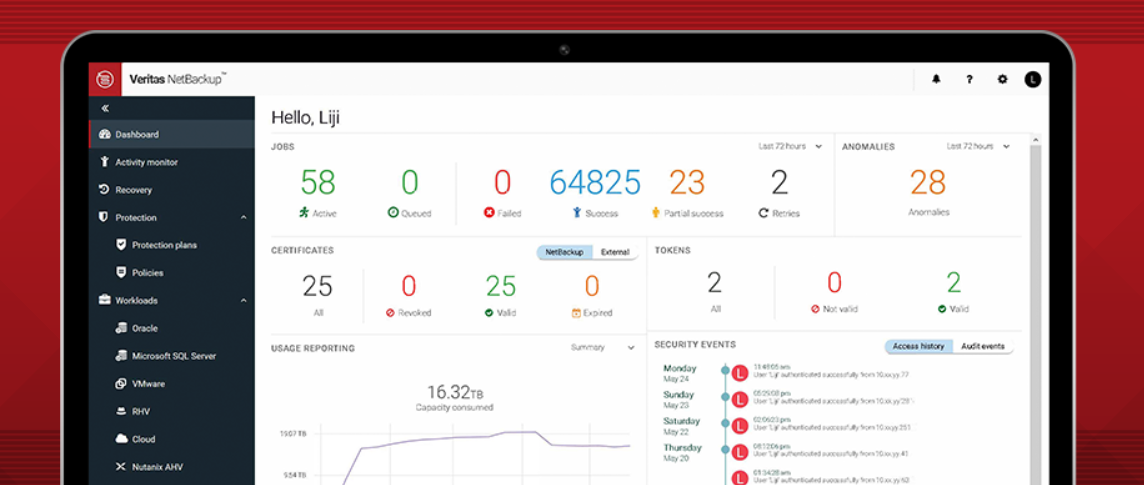This screenshot has height=485, width=1144.
Task: Click the 64825 Success jobs count
Action: pyautogui.click(x=595, y=183)
